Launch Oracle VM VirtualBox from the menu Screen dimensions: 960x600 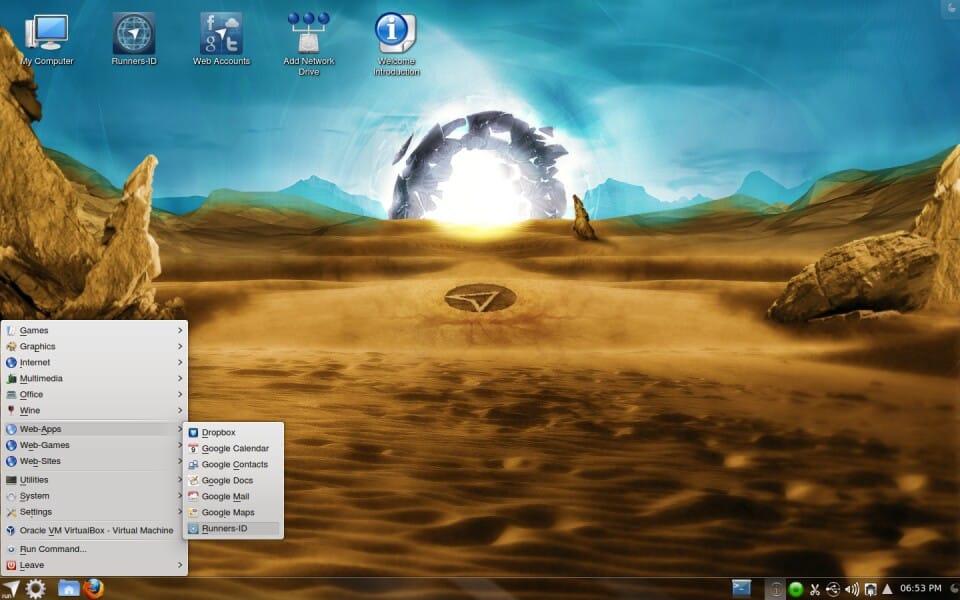click(94, 530)
